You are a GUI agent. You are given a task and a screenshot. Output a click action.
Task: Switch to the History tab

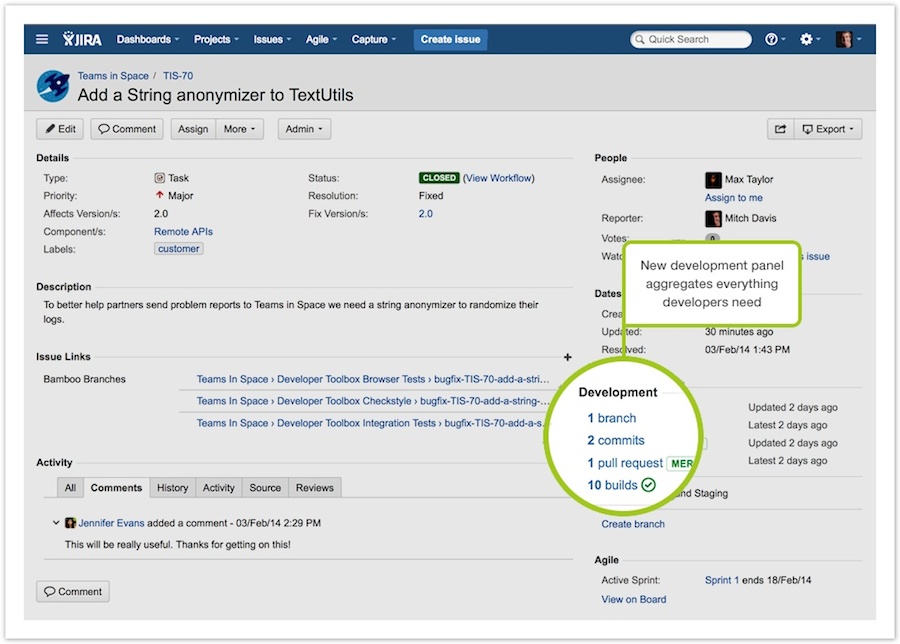(172, 488)
